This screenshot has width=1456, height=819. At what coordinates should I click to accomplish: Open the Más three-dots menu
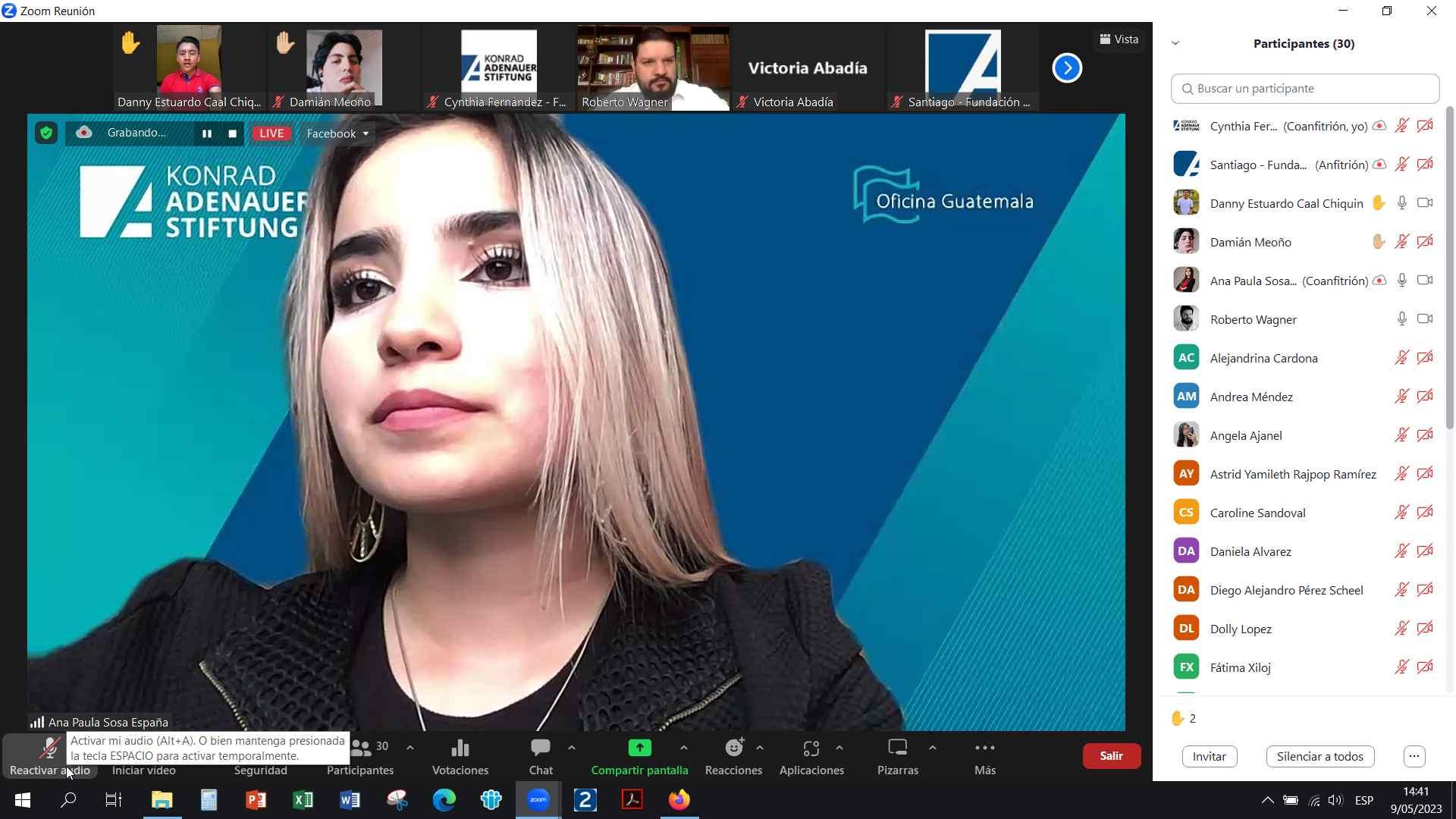(x=984, y=749)
